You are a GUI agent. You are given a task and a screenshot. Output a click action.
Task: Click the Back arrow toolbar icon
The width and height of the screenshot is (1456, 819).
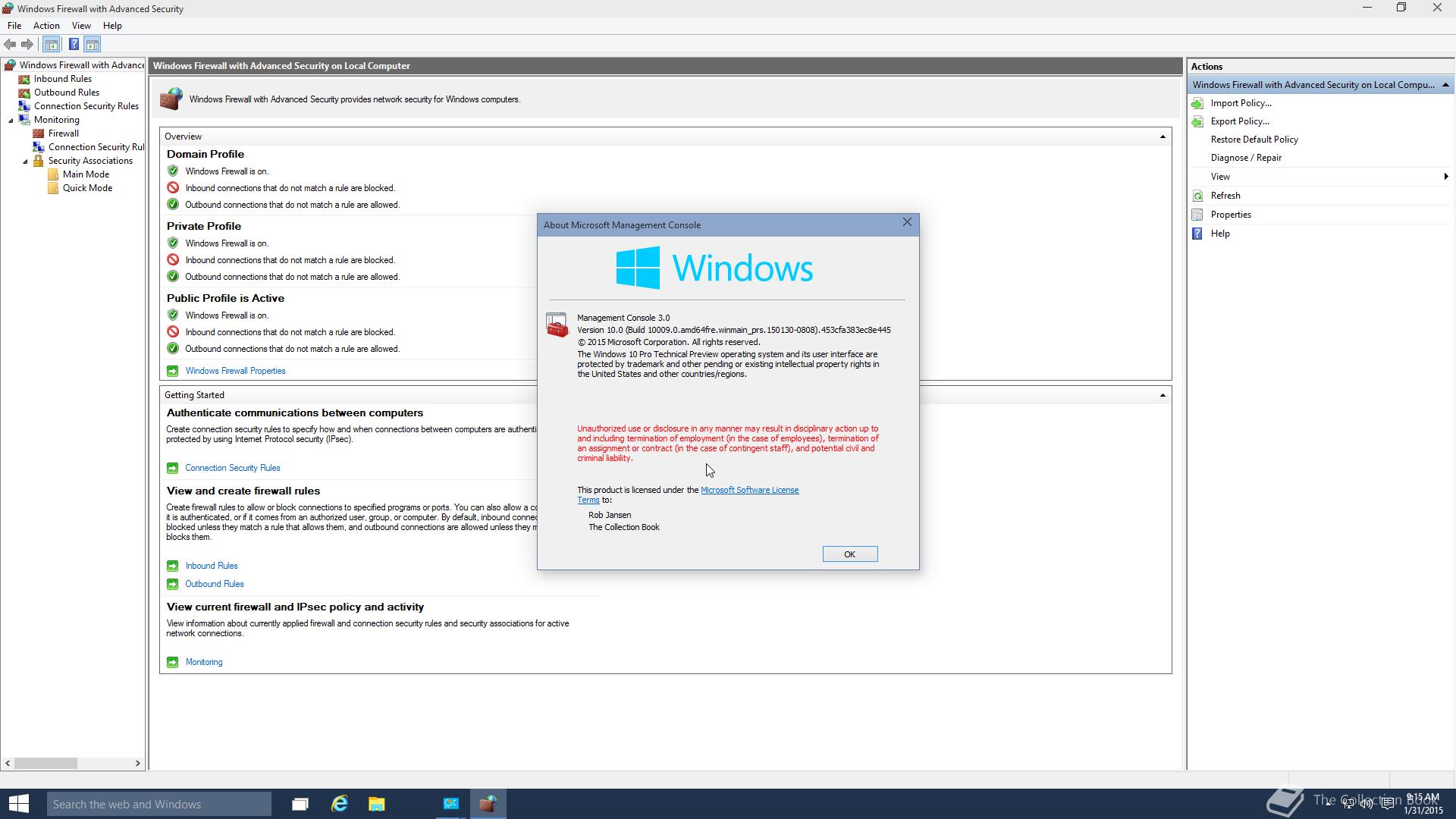pyautogui.click(x=11, y=45)
